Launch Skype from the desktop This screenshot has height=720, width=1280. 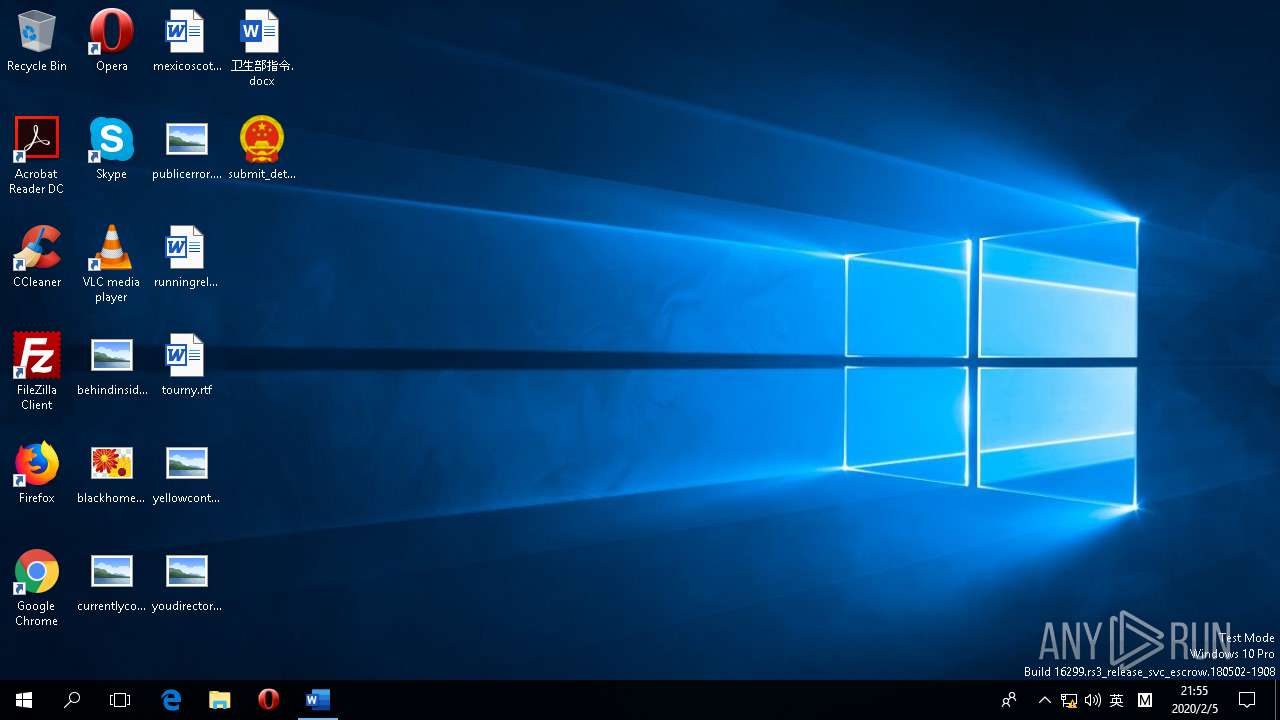(111, 149)
